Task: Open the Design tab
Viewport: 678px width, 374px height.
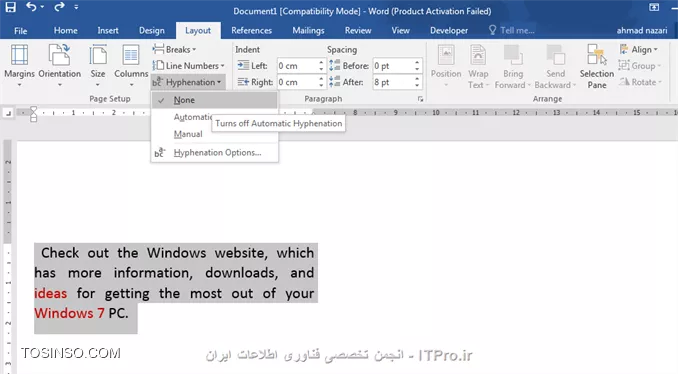Action: click(152, 31)
